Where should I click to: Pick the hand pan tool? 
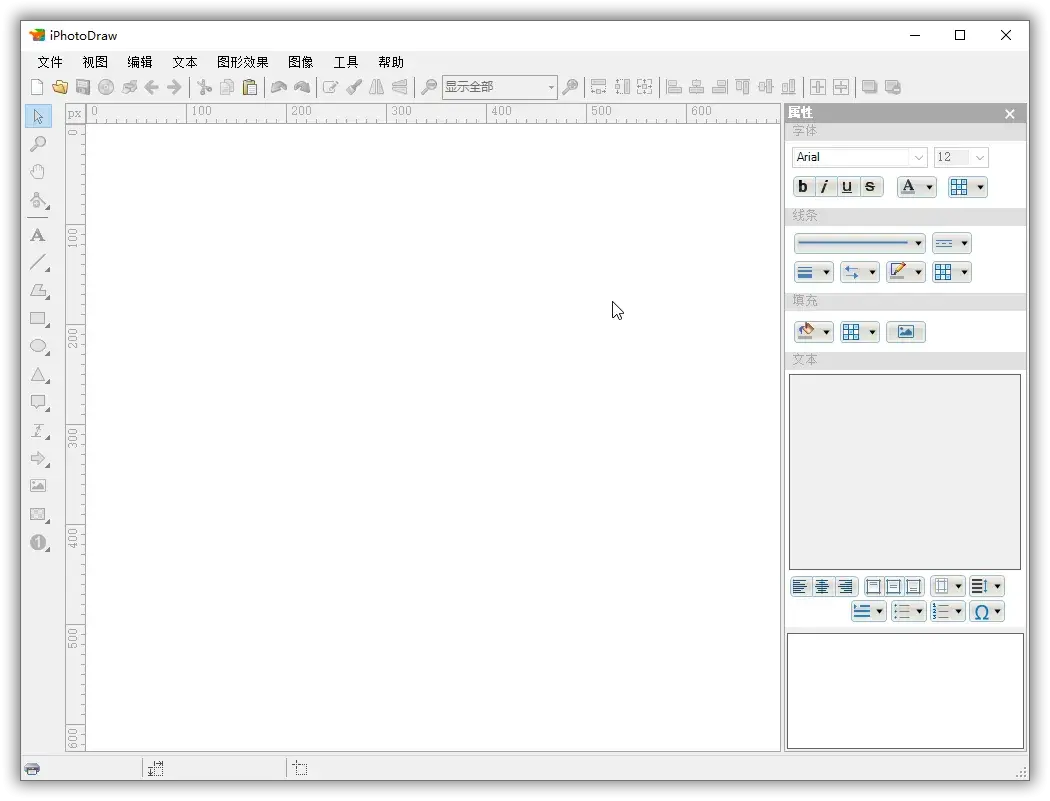(x=38, y=172)
